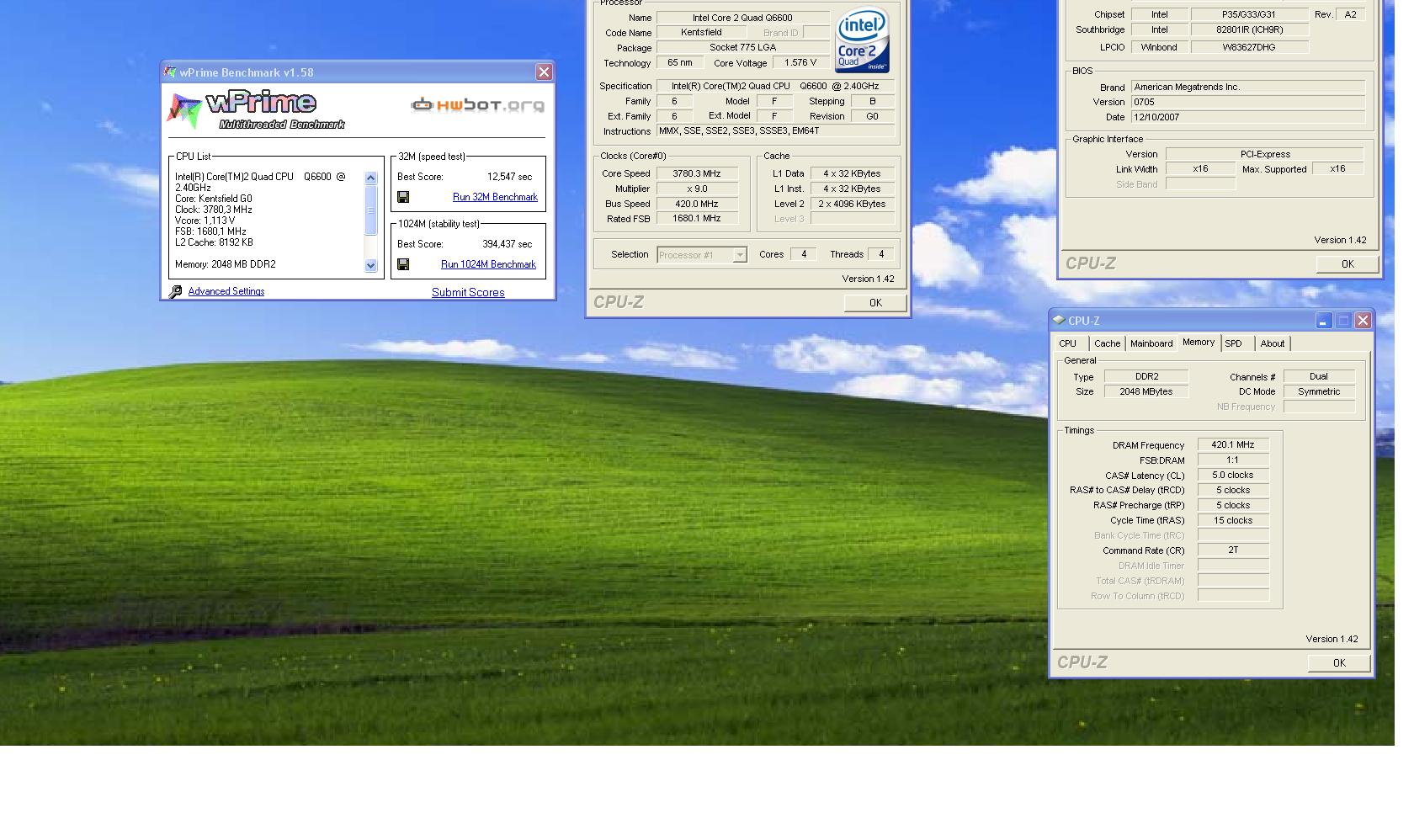Click the Advanced Settings wrench icon

[175, 292]
